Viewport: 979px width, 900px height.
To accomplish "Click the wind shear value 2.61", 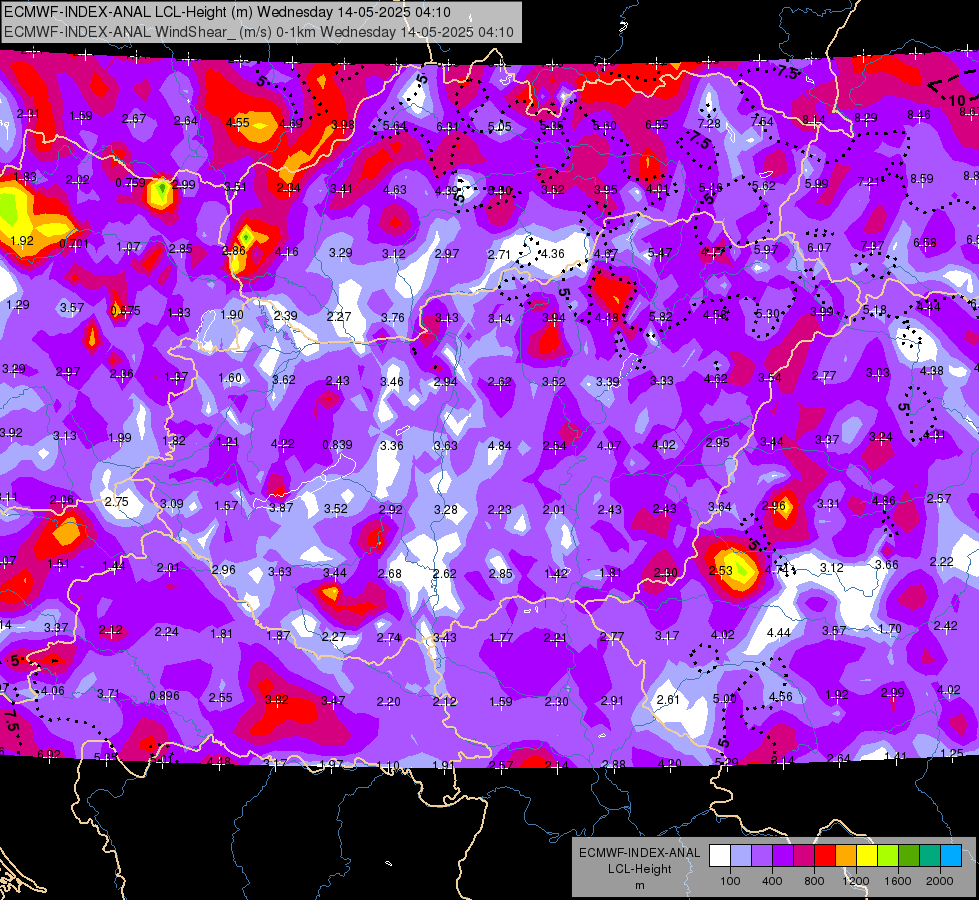I will click(668, 700).
